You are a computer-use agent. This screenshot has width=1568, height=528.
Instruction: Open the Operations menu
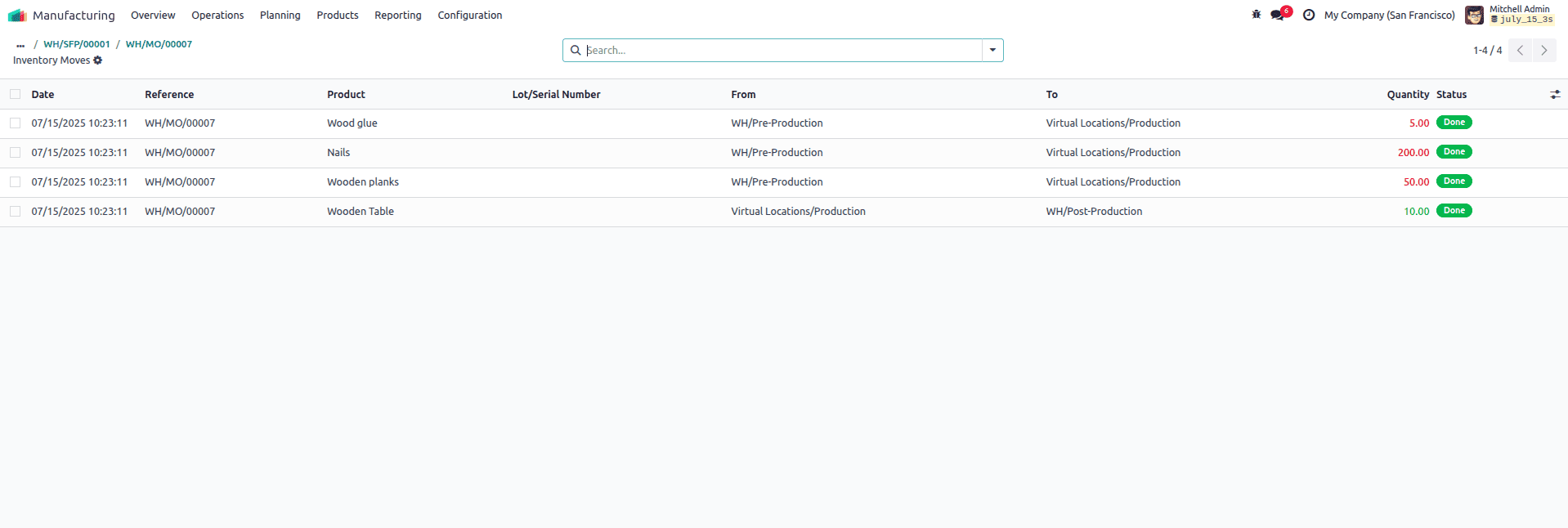(x=217, y=16)
